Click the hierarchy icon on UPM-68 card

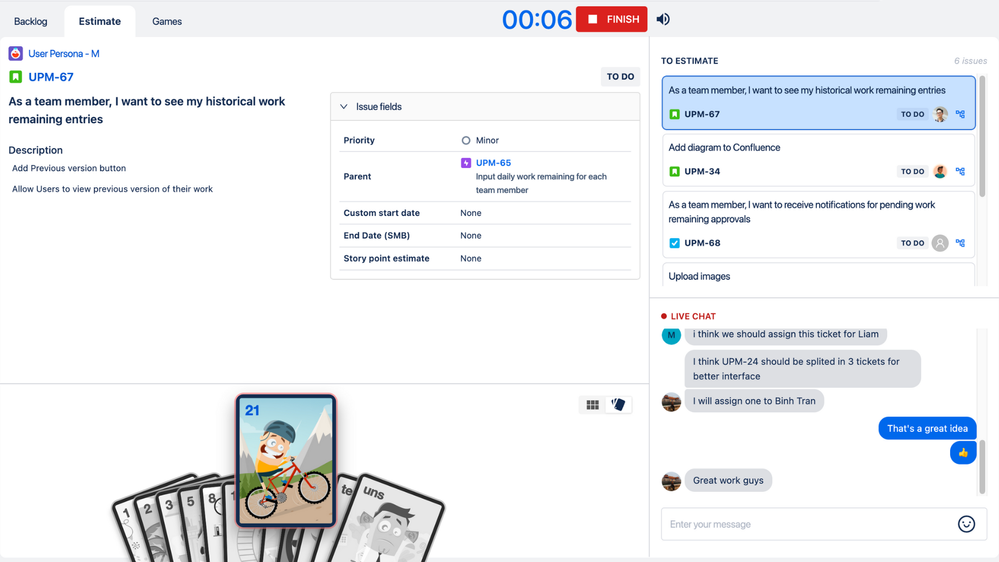[961, 243]
